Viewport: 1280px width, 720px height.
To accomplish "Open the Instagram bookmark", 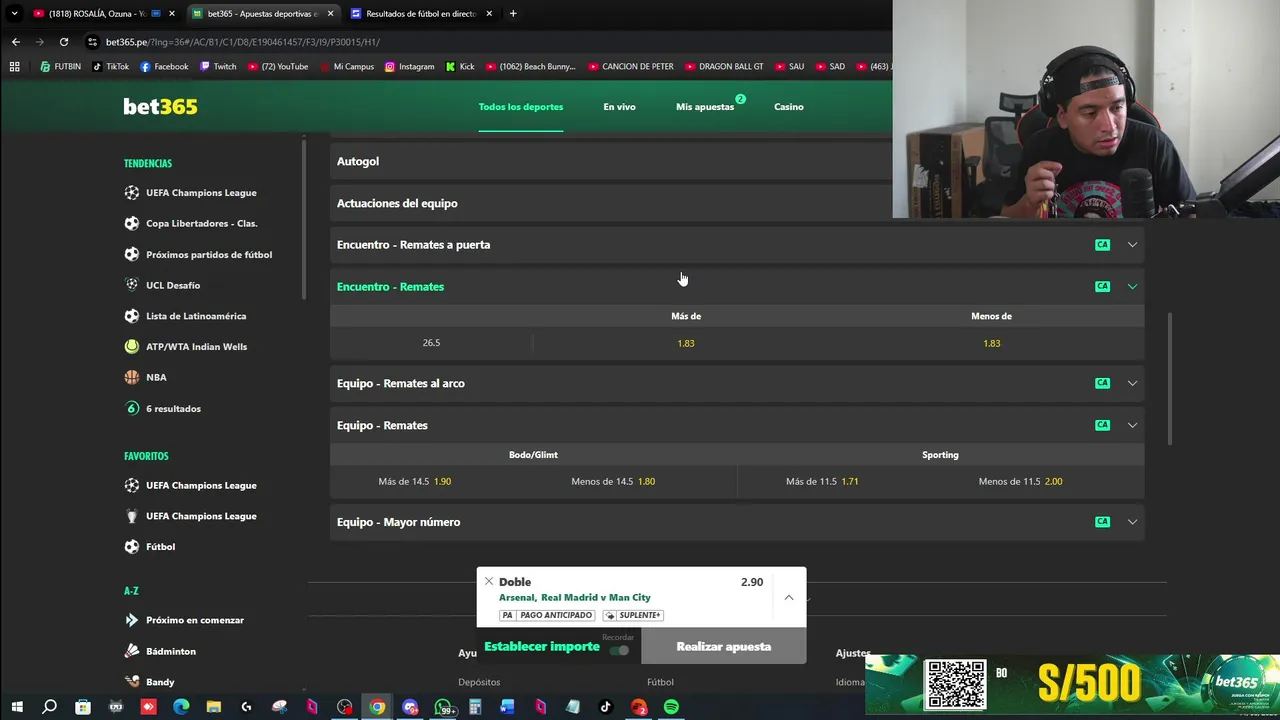I will (x=409, y=66).
